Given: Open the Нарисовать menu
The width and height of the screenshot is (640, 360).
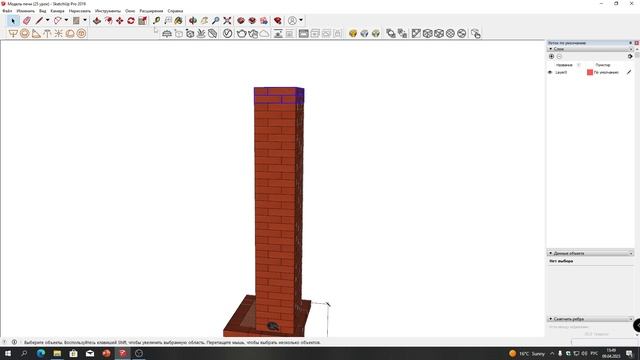Looking at the screenshot, I should click(80, 11).
